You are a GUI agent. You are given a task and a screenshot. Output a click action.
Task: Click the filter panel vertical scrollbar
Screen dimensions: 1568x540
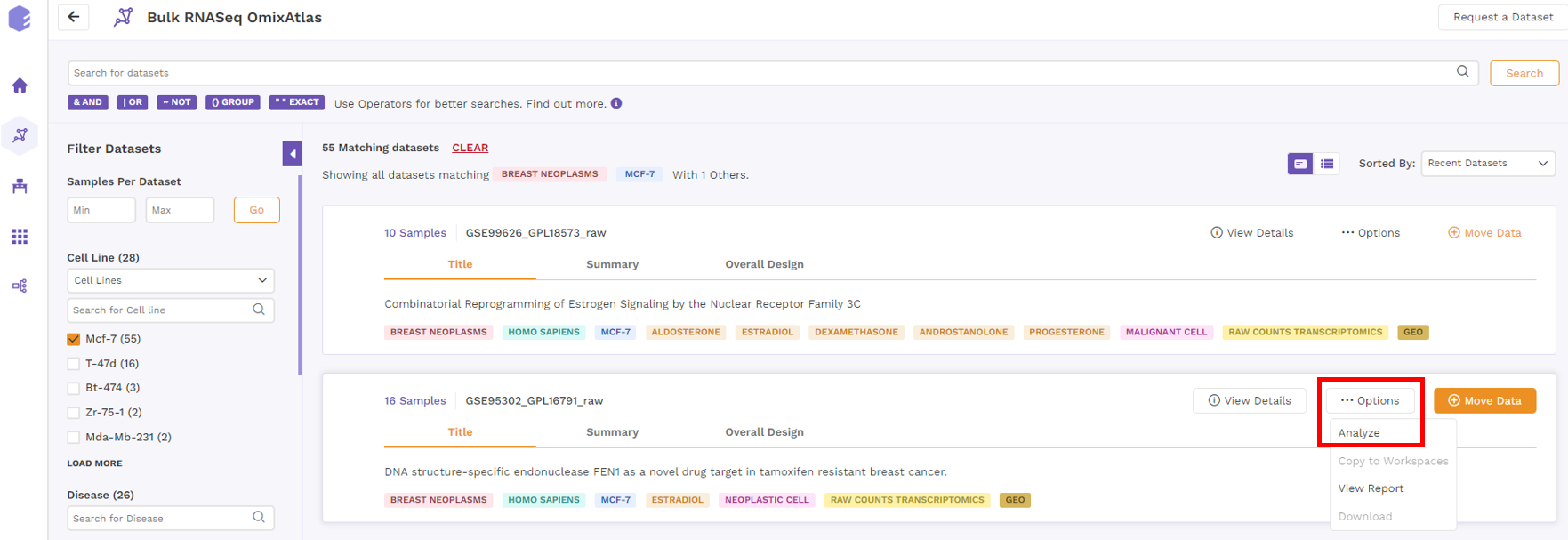pyautogui.click(x=300, y=275)
